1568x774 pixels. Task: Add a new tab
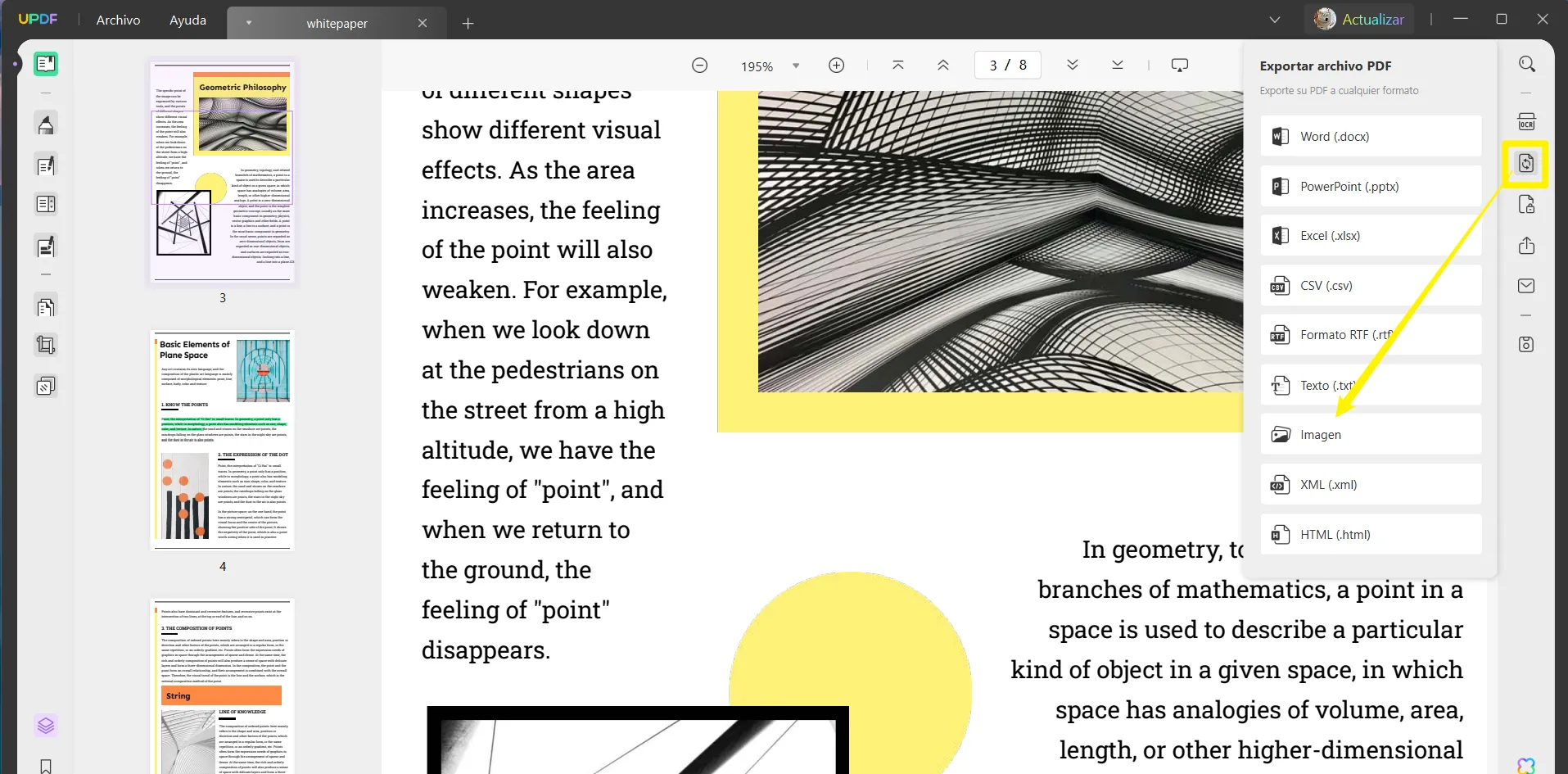[468, 24]
